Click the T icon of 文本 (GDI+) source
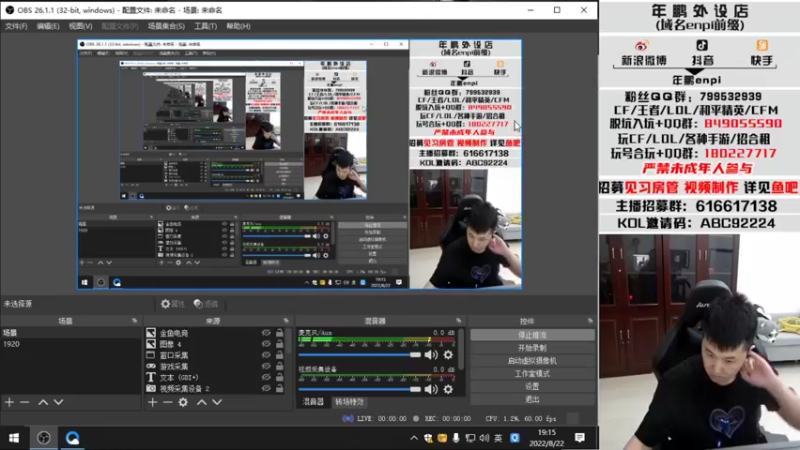 [151, 377]
